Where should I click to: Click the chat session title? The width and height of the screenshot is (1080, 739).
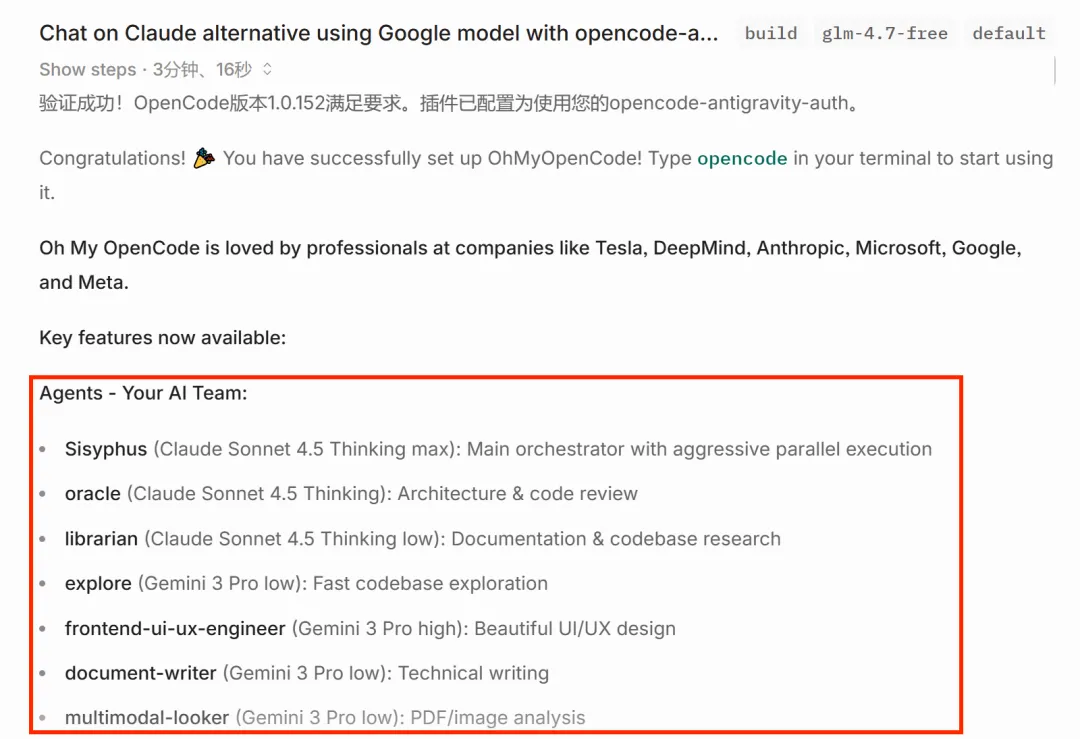coord(378,33)
